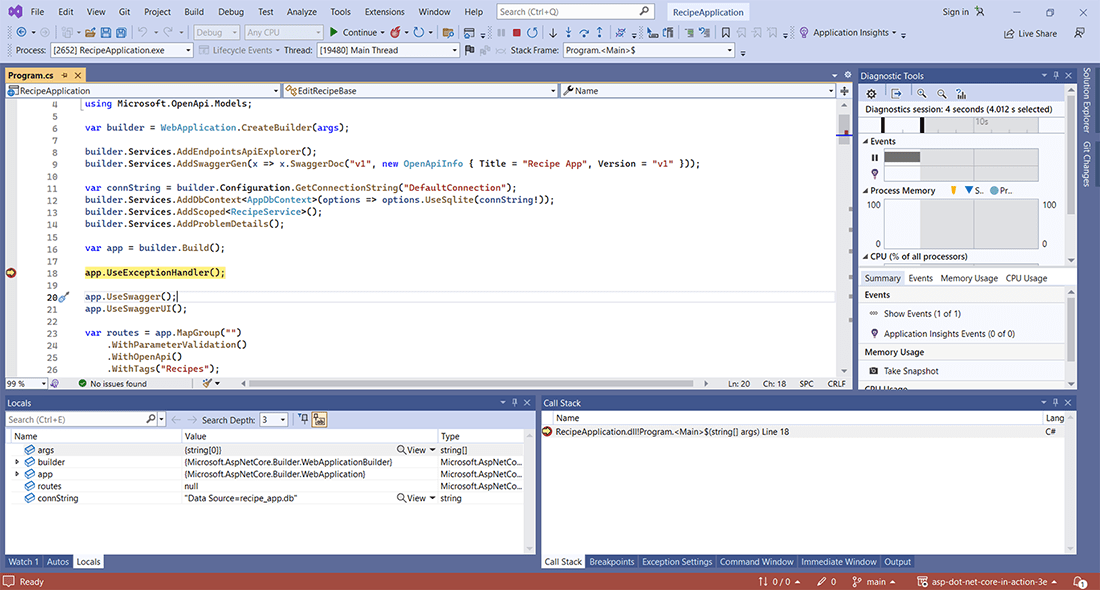1100x590 pixels.
Task: Click the Open File folder icon
Action: point(90,32)
